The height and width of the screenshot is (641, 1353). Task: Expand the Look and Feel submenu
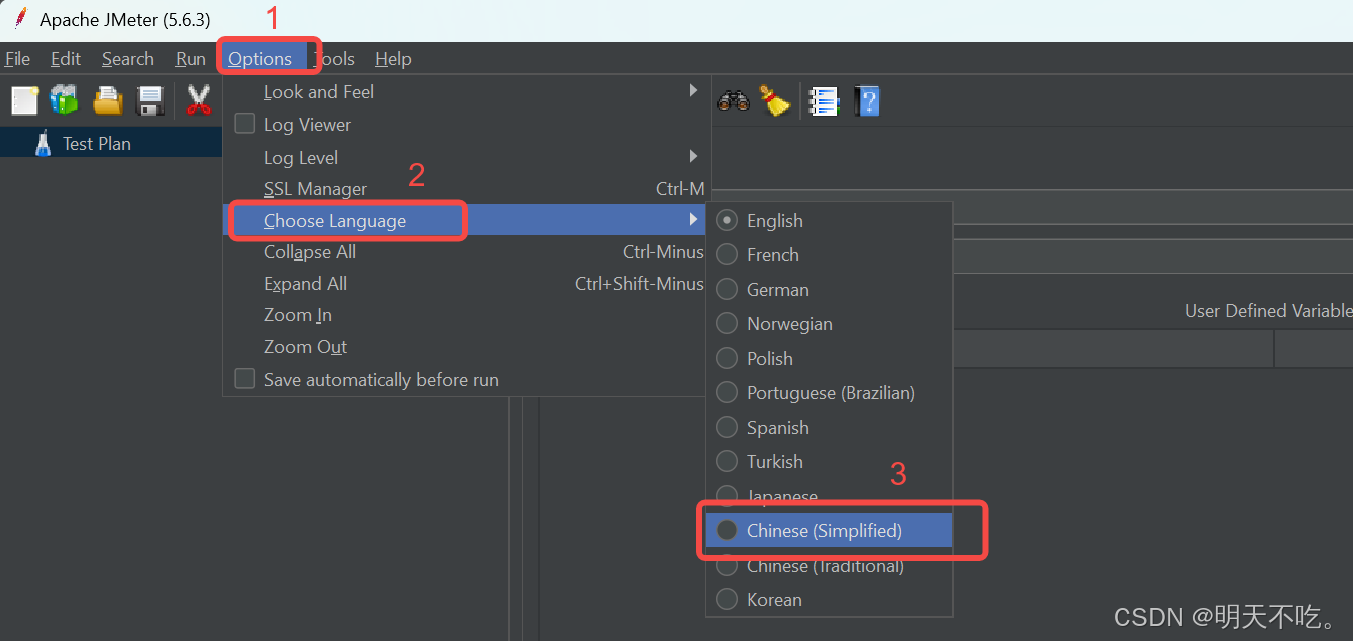click(x=465, y=91)
